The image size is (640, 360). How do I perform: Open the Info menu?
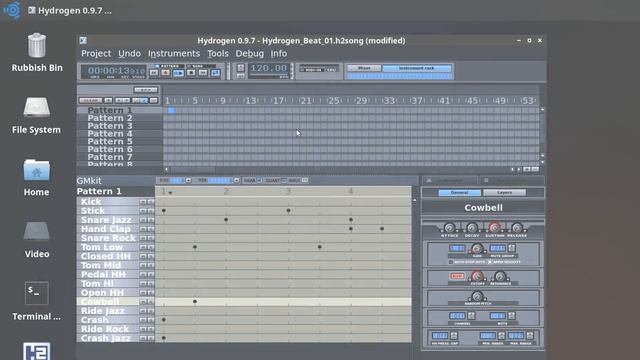point(278,53)
